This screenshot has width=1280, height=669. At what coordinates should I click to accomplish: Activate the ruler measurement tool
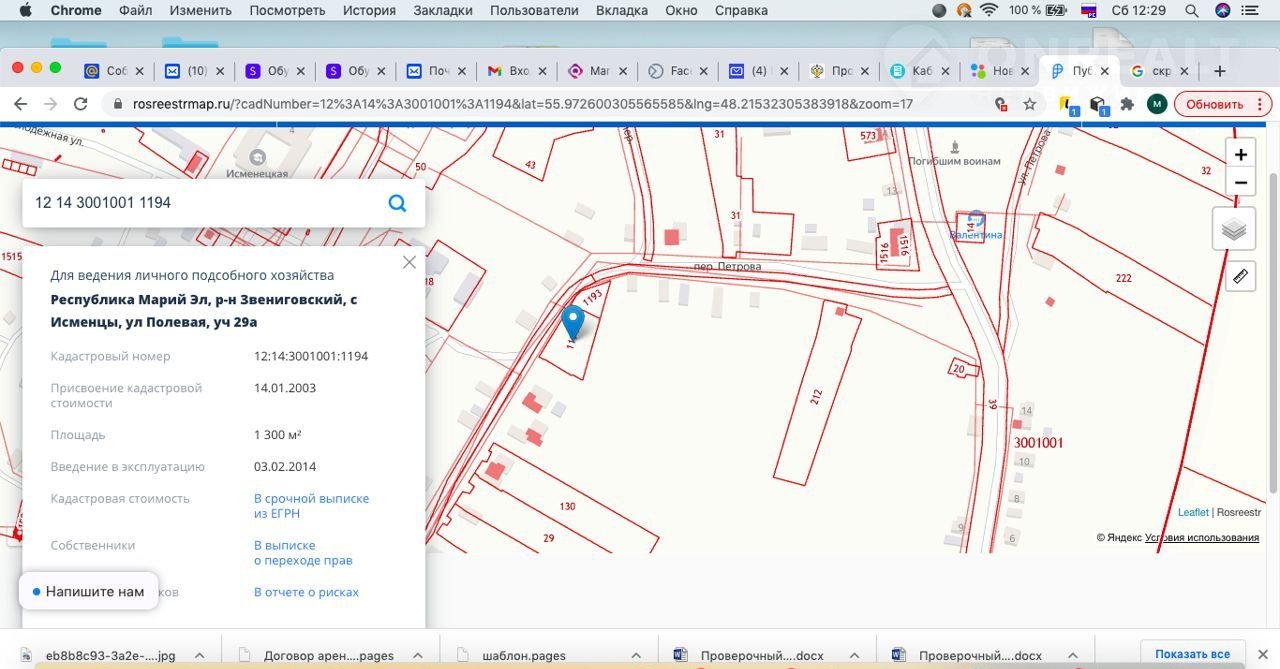click(x=1240, y=276)
